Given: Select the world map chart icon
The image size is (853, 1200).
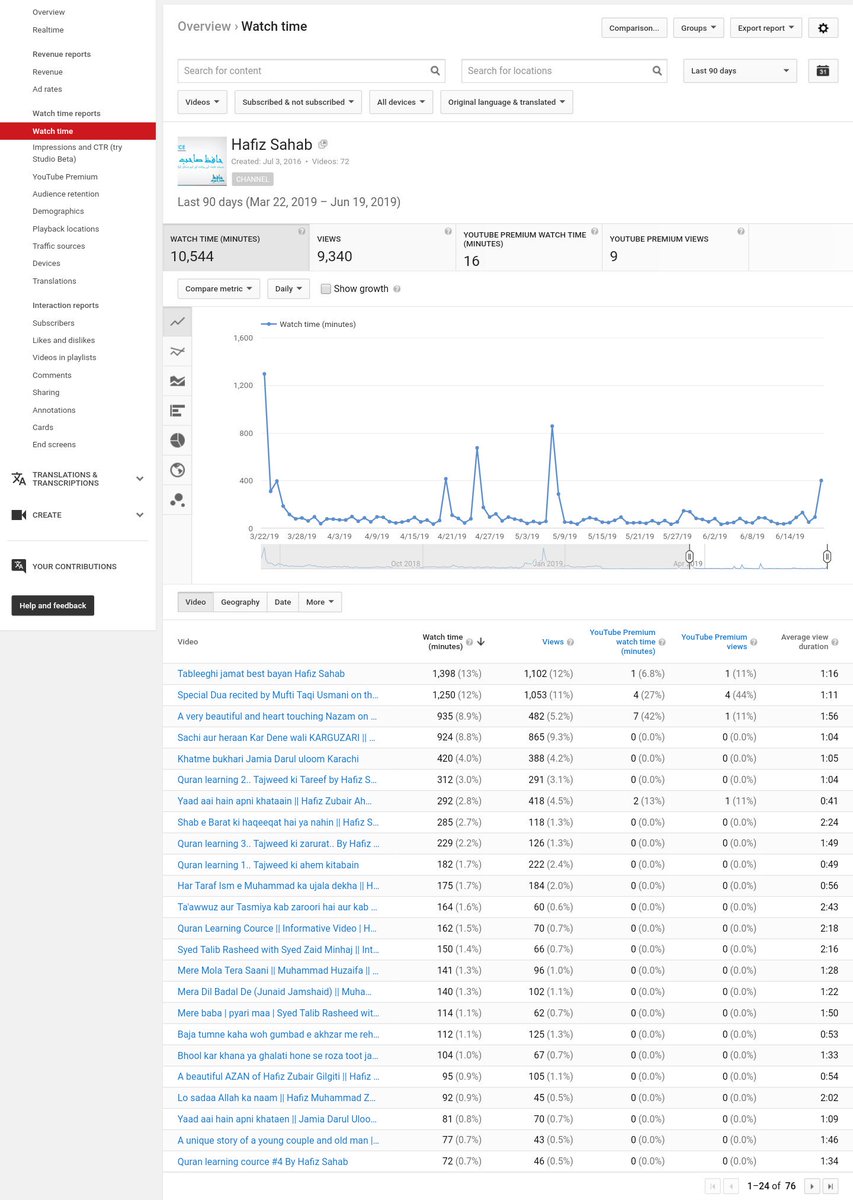Looking at the screenshot, I should tap(178, 470).
